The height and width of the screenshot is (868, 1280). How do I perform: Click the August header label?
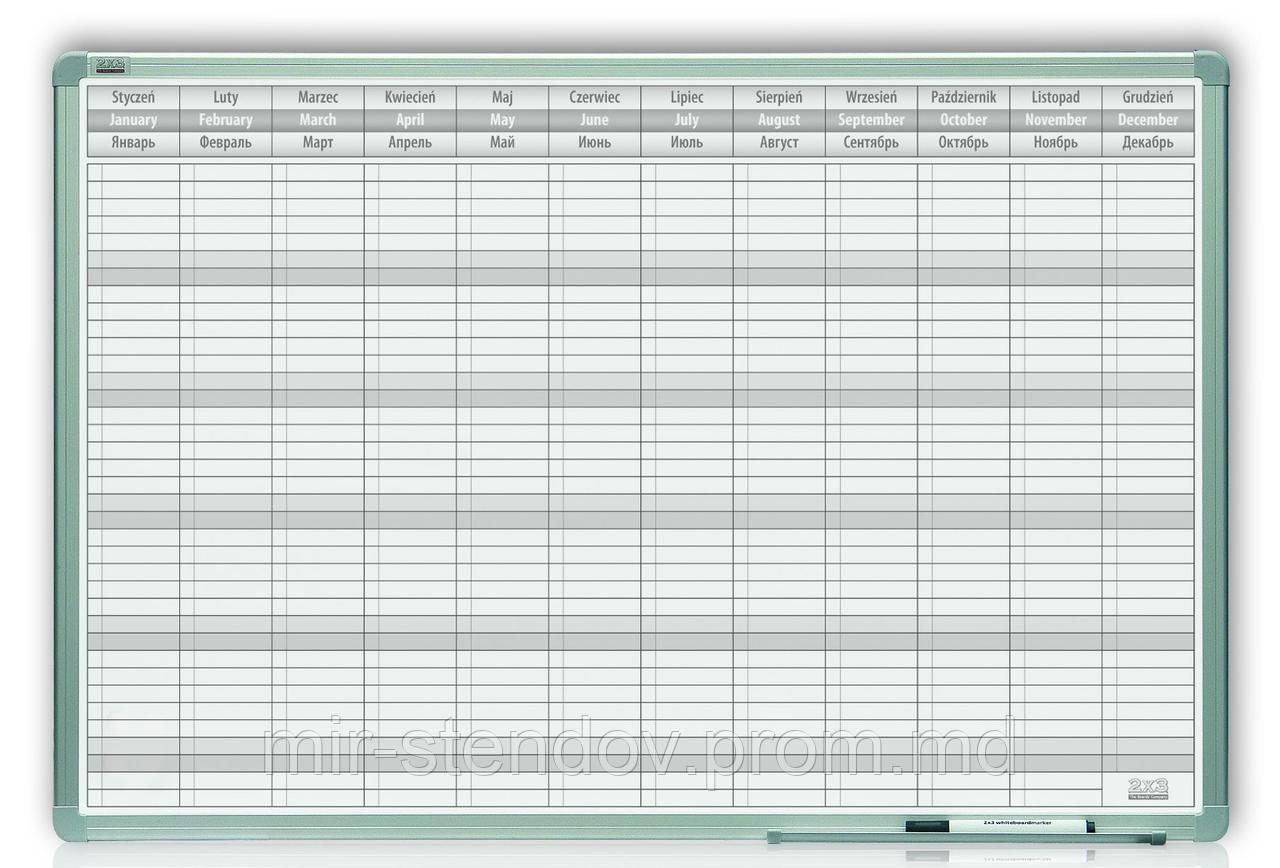pos(779,120)
